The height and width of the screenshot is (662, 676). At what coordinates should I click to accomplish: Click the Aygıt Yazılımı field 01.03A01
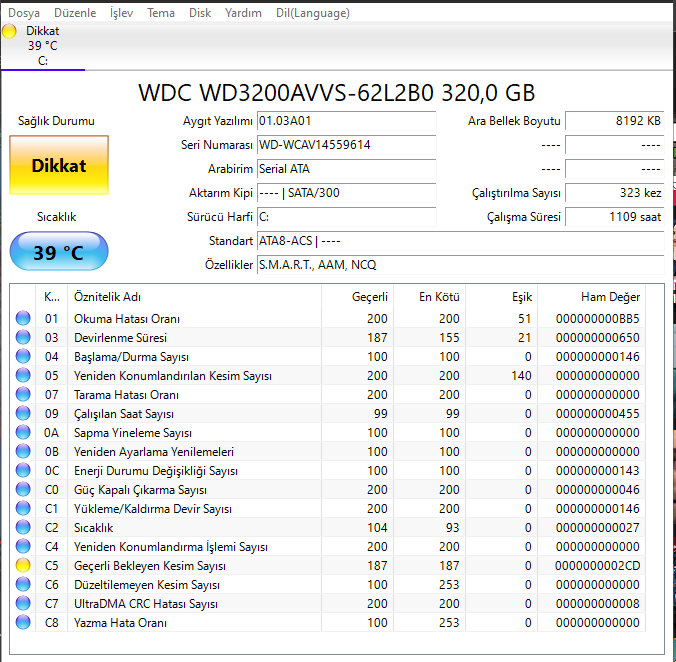pyautogui.click(x=347, y=121)
